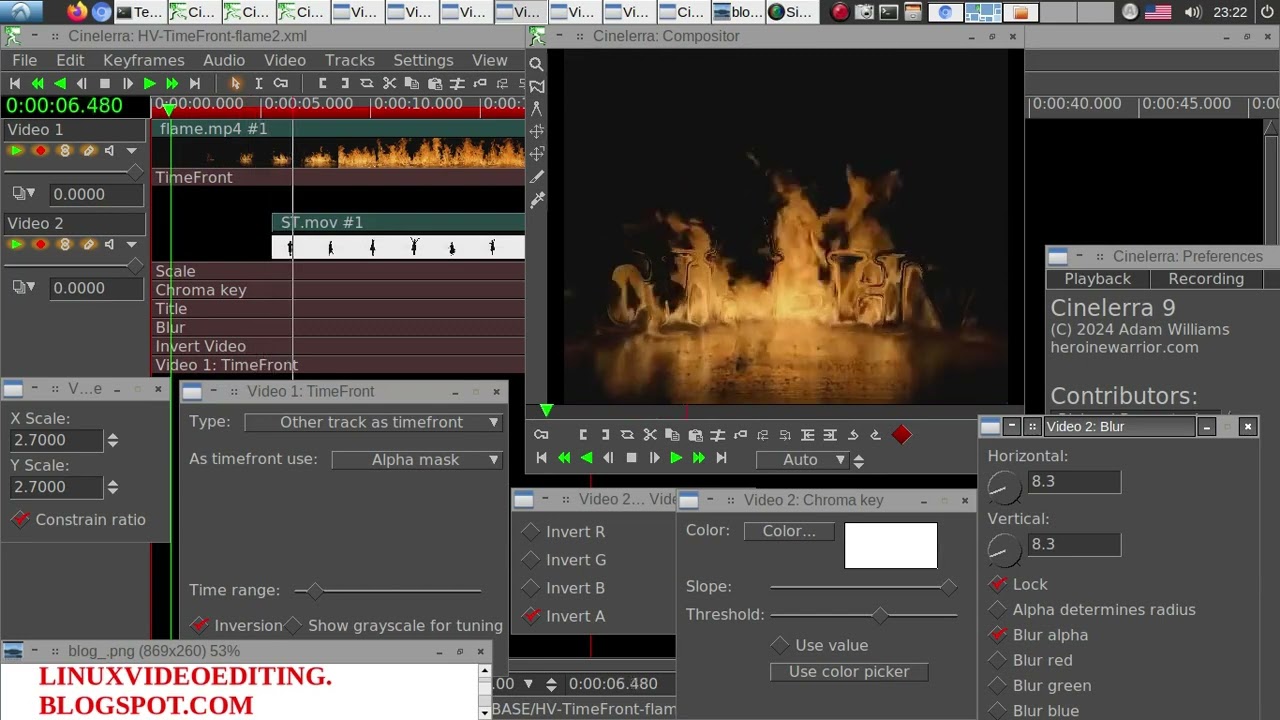Open the timefront Type dropdown
The width and height of the screenshot is (1280, 720).
click(372, 422)
